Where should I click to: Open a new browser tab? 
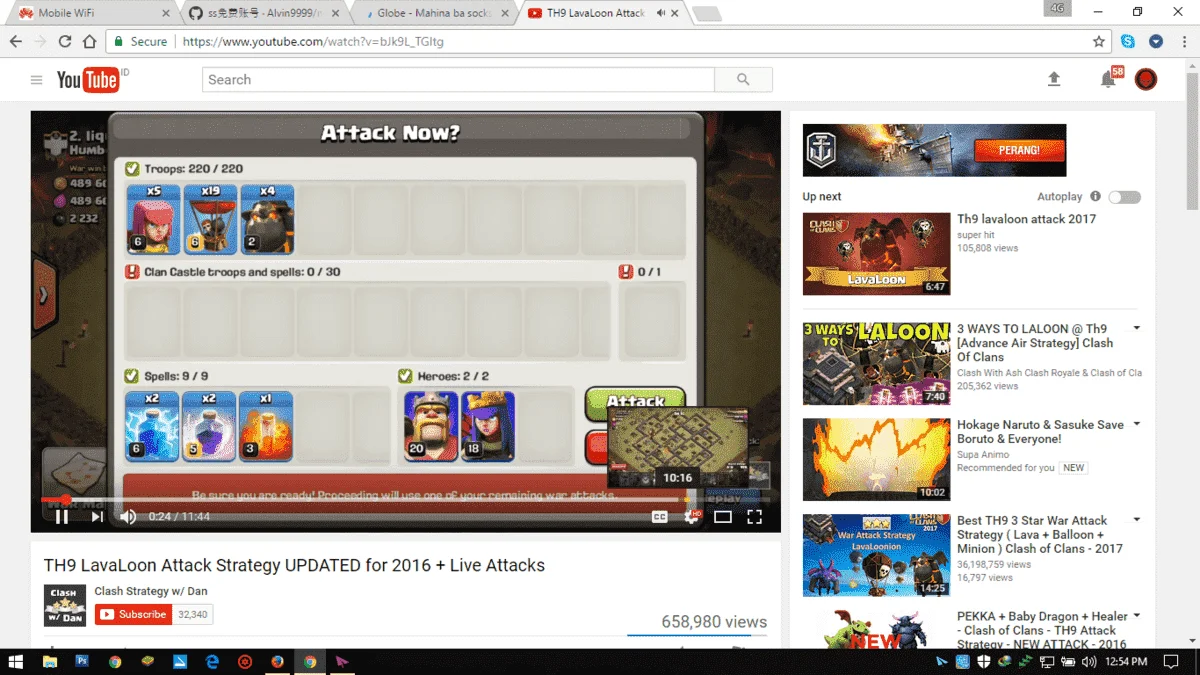(x=706, y=14)
